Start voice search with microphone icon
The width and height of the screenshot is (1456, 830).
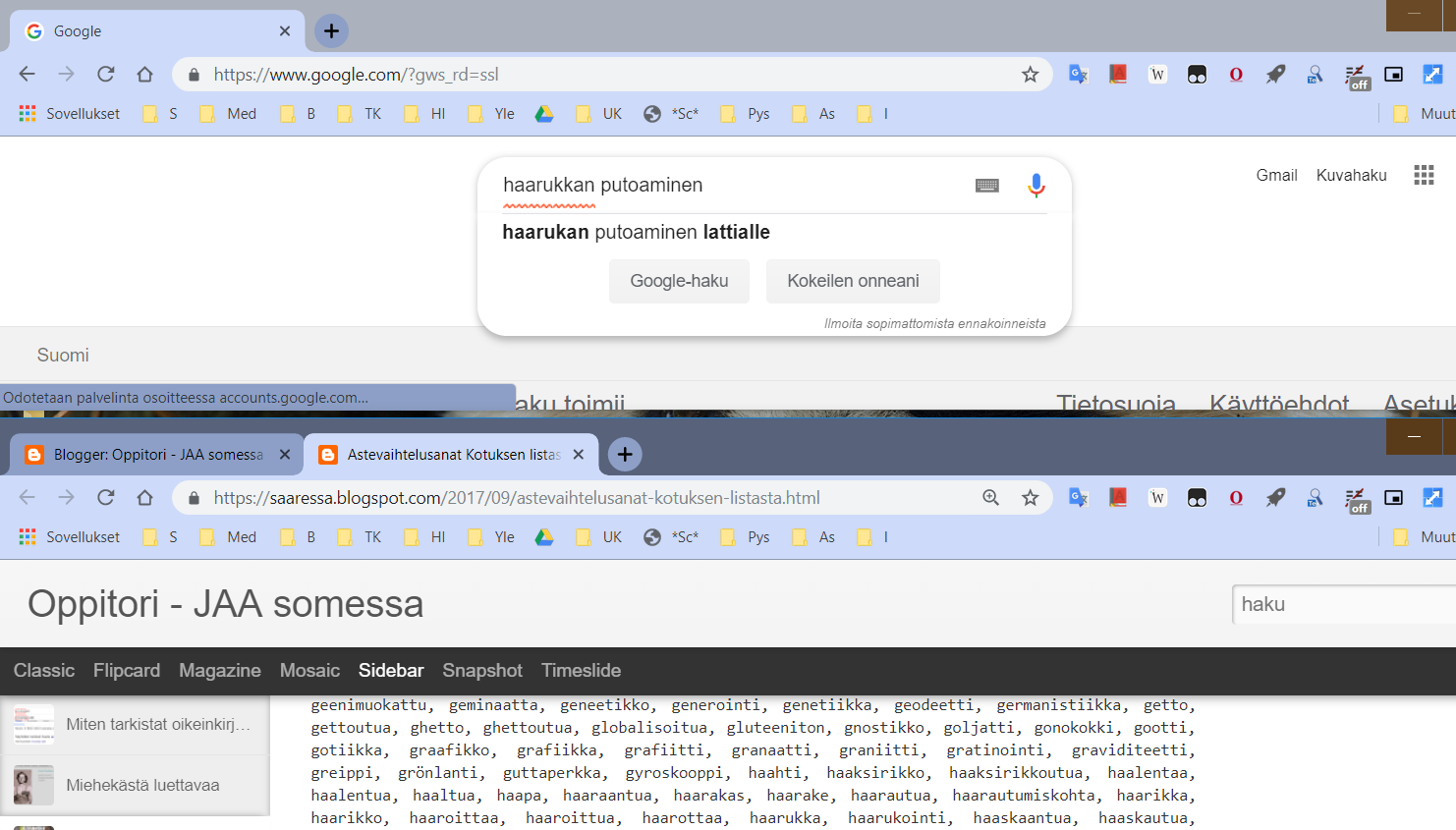pos(1036,185)
